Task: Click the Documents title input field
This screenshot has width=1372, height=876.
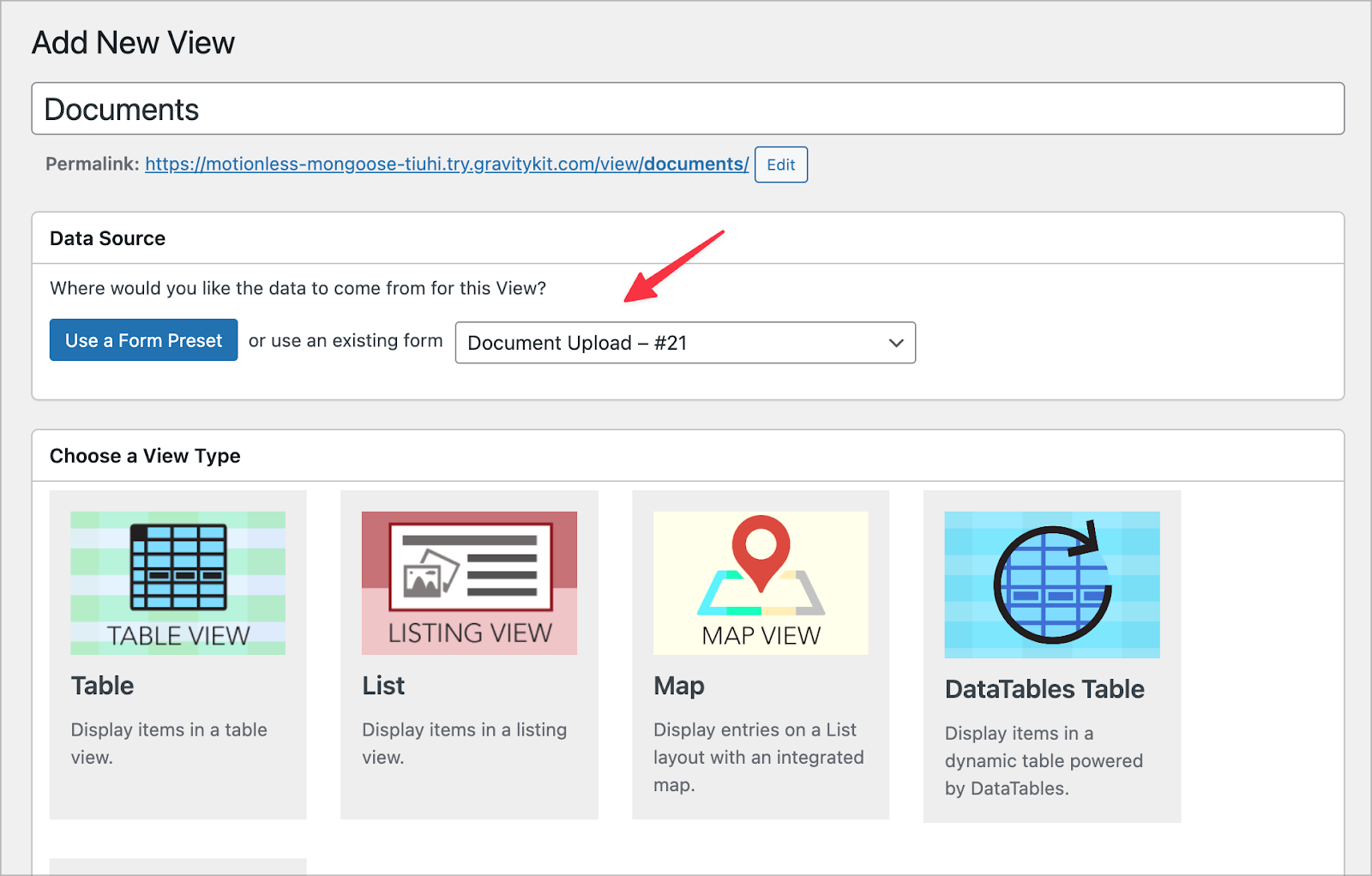Action: pyautogui.click(x=688, y=109)
